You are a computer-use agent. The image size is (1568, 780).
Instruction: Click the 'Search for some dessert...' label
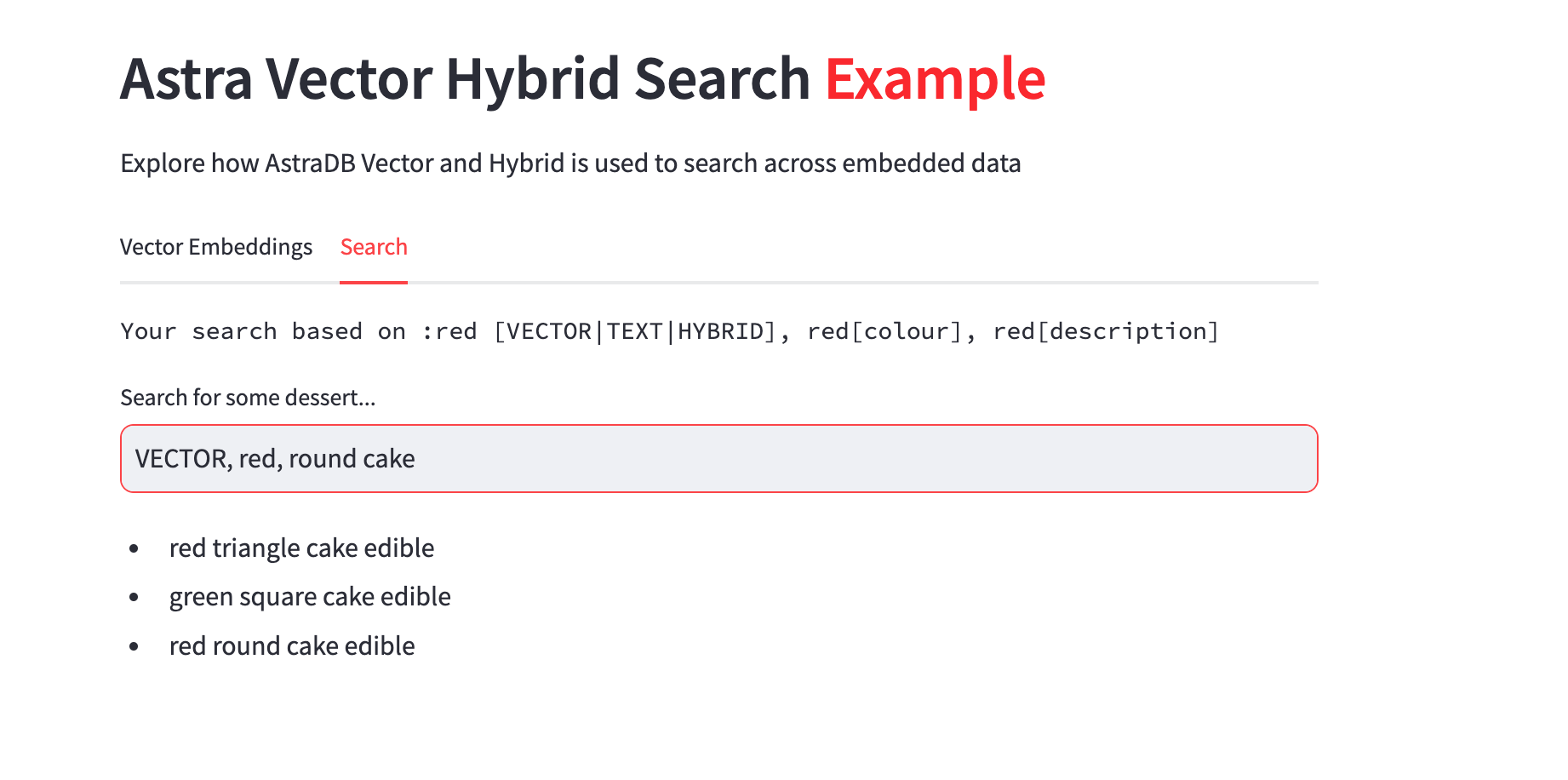coord(248,397)
